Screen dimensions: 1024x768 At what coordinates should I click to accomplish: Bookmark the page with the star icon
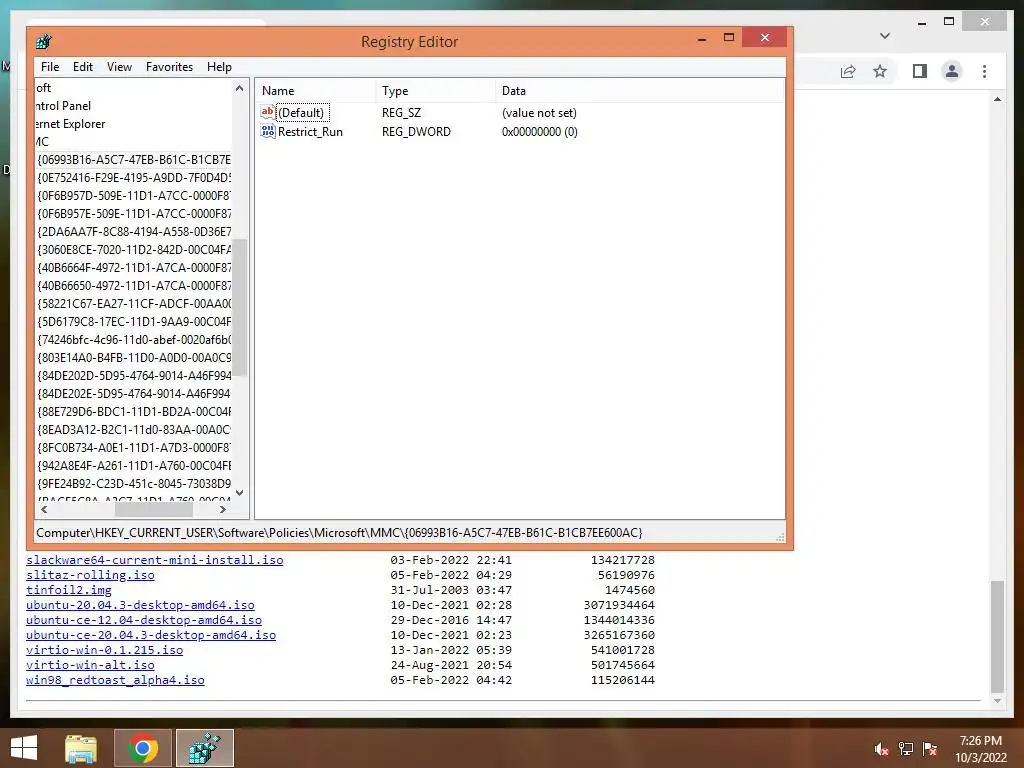tap(880, 71)
